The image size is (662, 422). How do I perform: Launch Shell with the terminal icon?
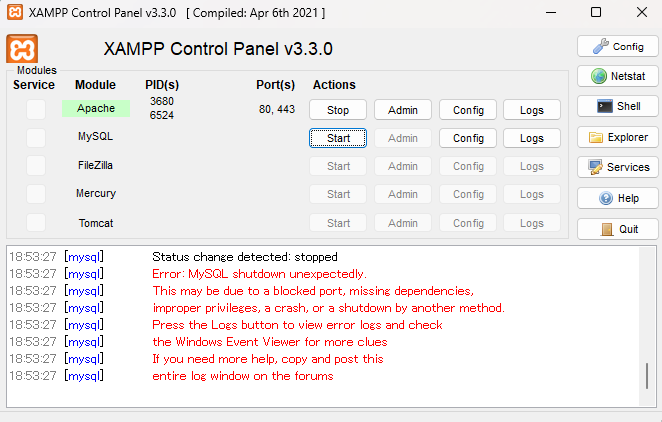tap(617, 106)
